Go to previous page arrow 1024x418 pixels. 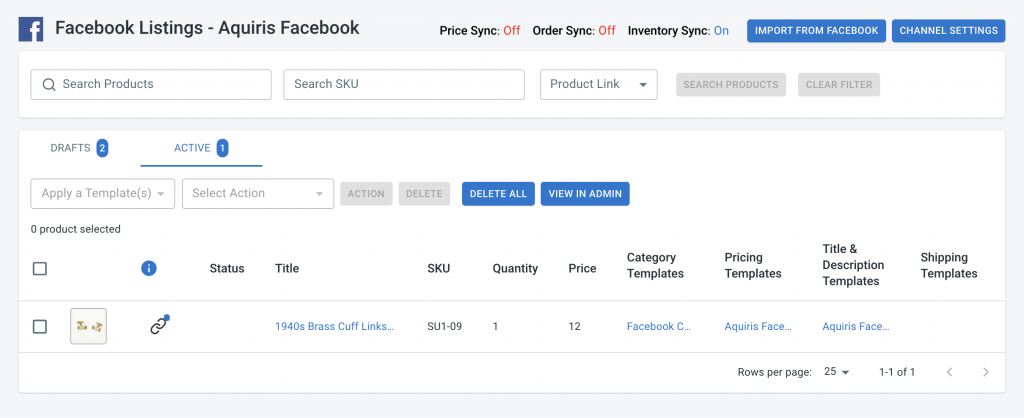click(950, 372)
